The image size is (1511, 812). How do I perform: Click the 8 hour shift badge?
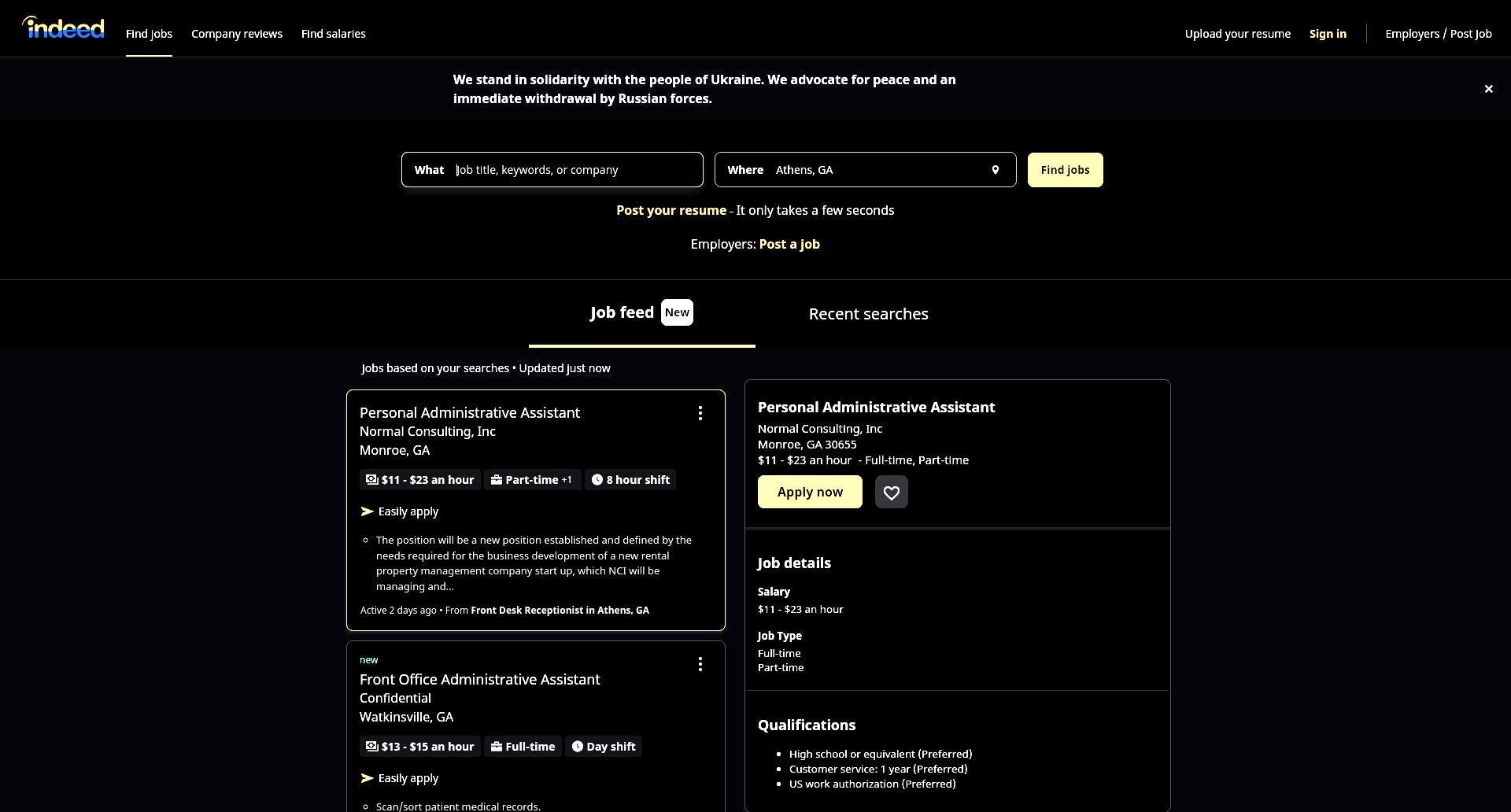click(x=630, y=480)
